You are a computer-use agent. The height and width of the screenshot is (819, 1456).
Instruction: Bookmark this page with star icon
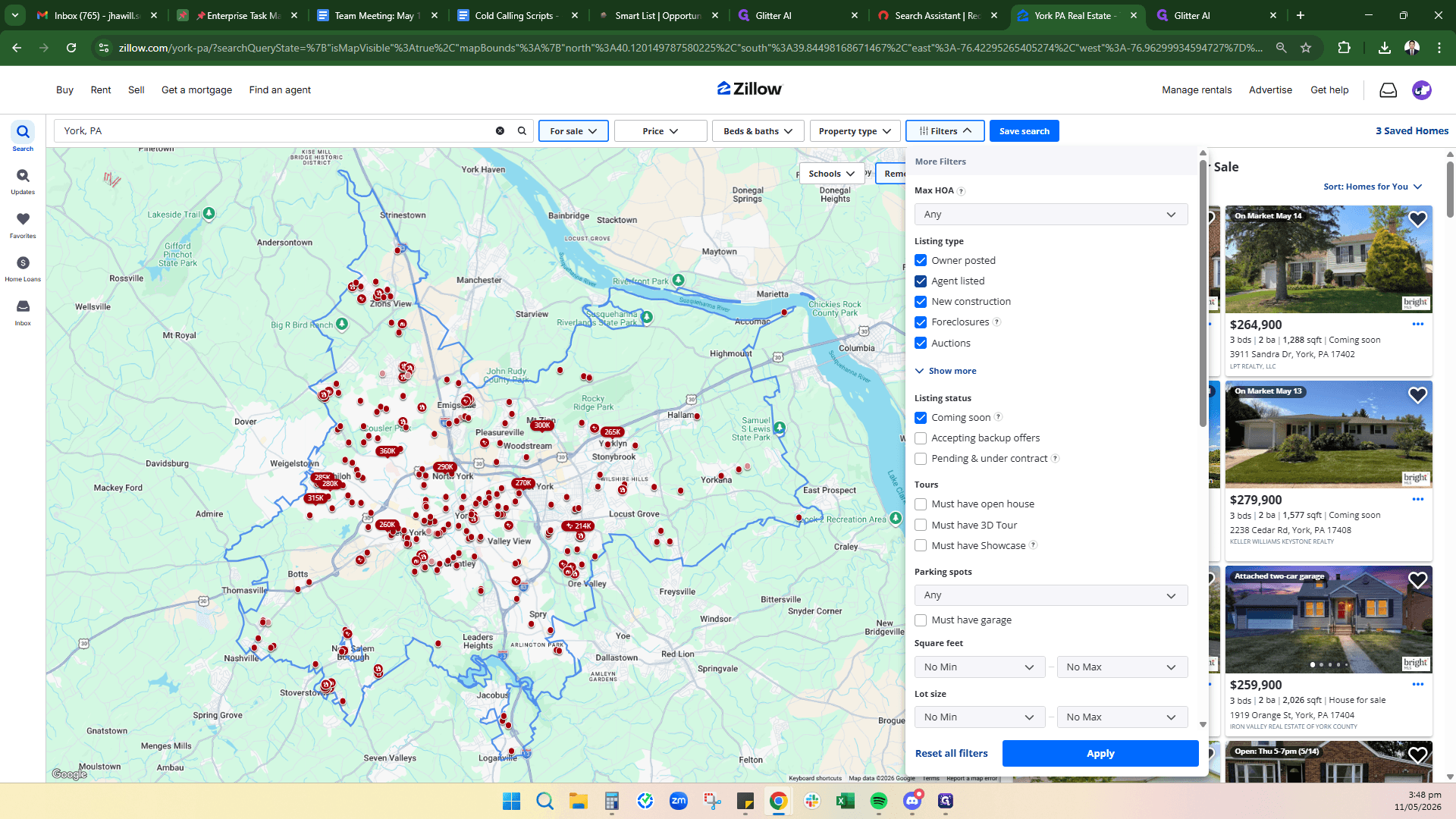[1306, 48]
